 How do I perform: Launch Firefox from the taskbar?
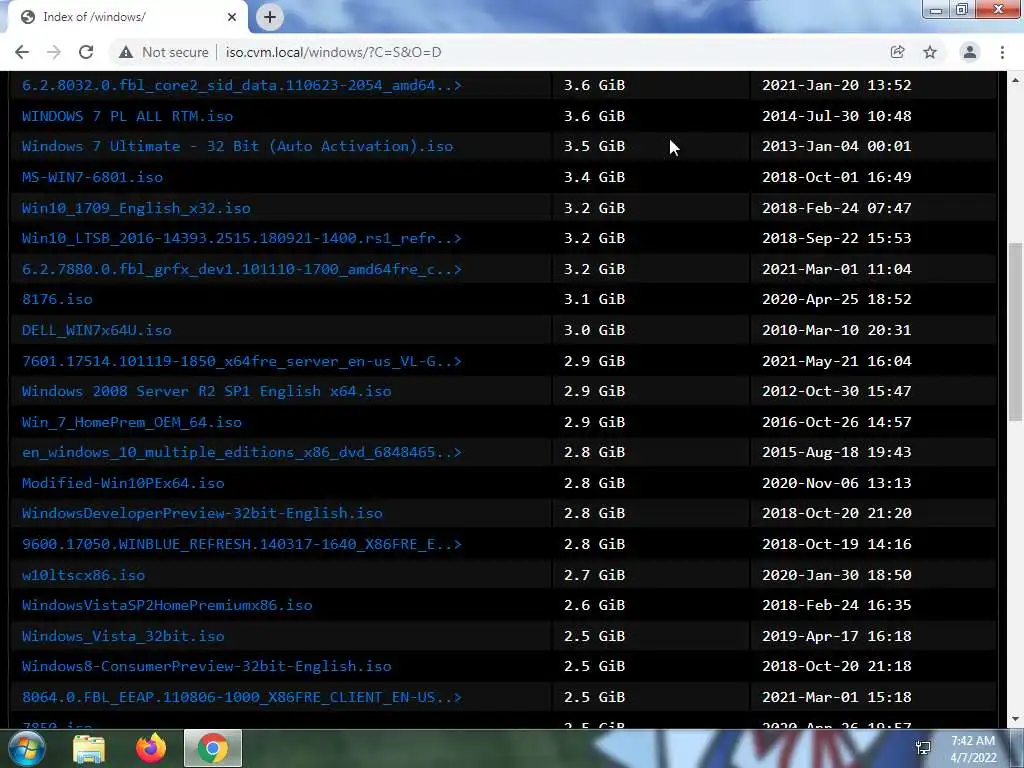point(151,748)
